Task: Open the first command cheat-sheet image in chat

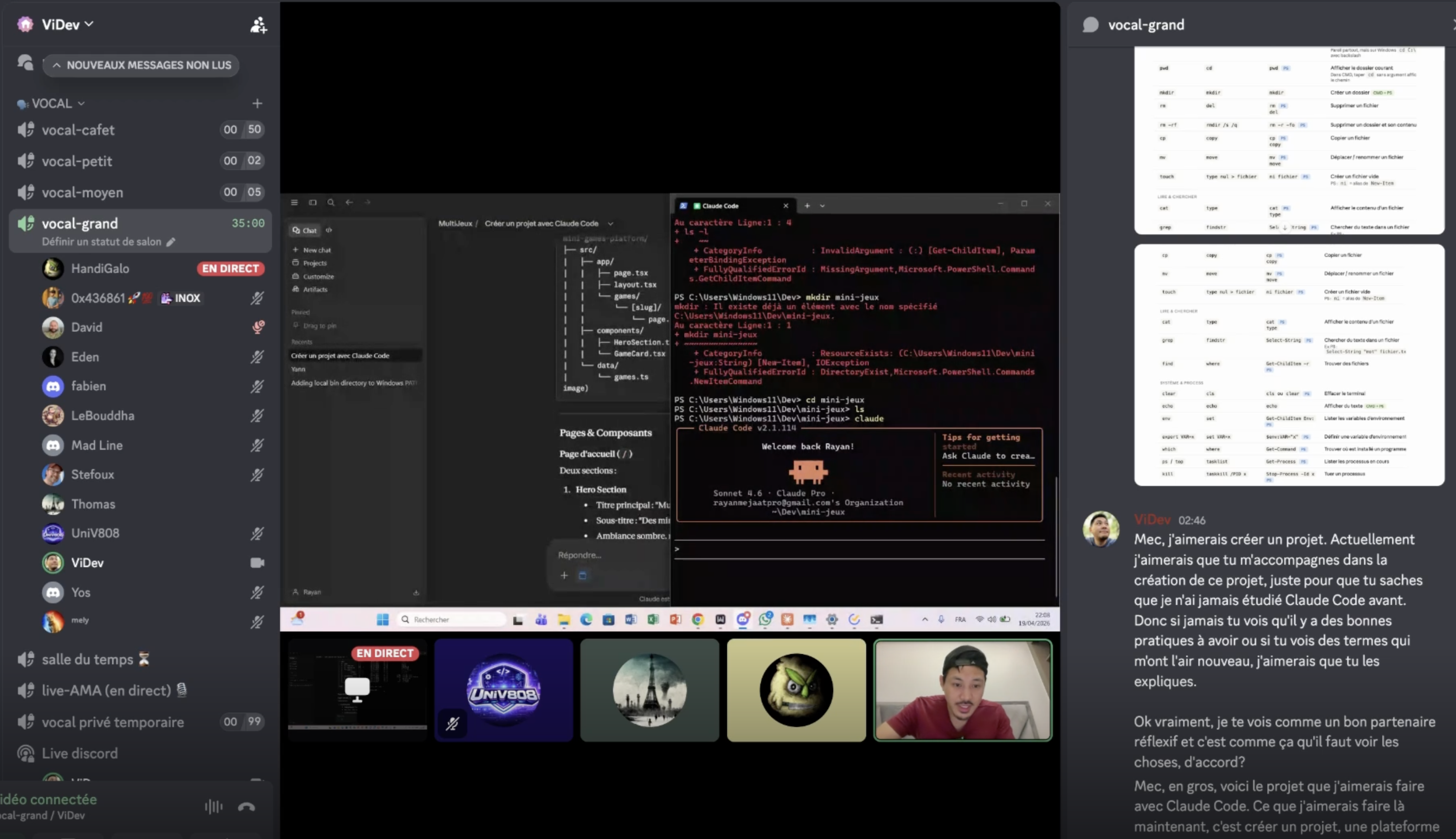Action: (x=1289, y=140)
